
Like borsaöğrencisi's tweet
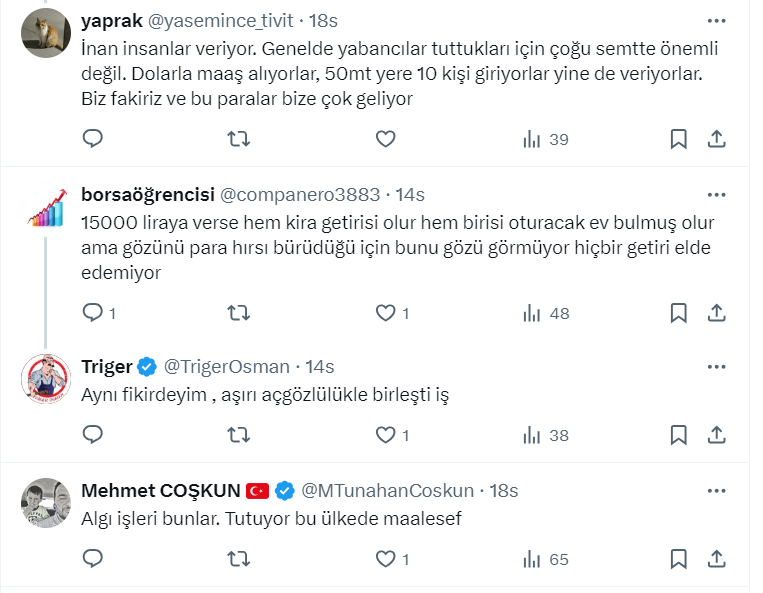[385, 313]
